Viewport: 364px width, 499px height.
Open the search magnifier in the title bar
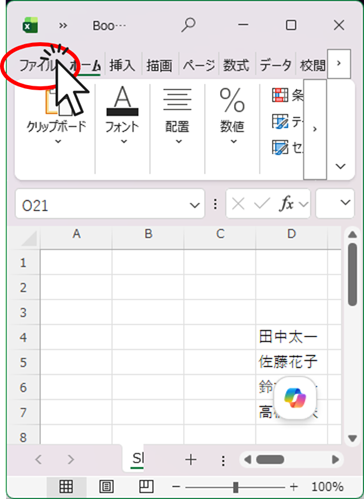[x=188, y=25]
